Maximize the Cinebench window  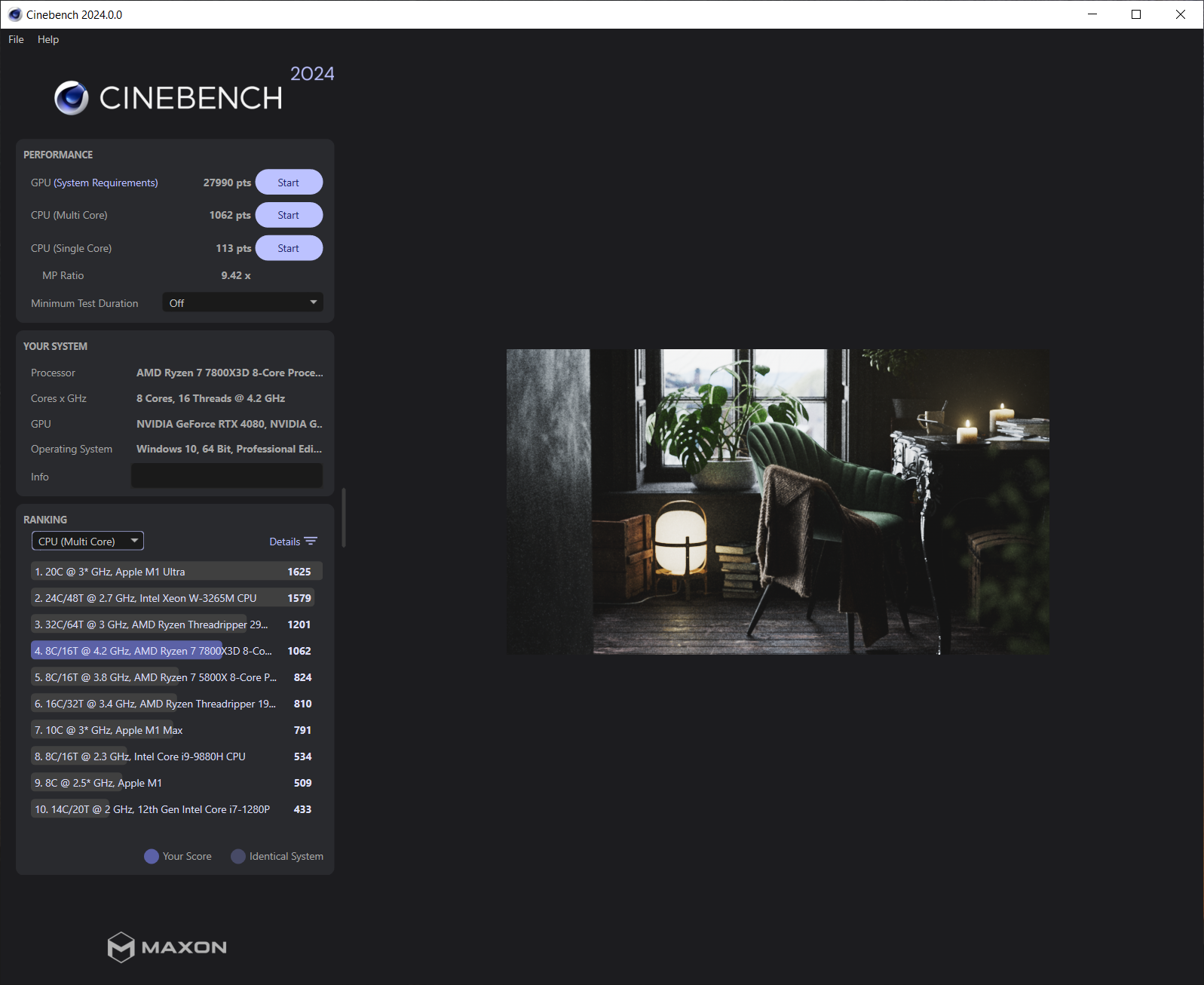pos(1136,14)
